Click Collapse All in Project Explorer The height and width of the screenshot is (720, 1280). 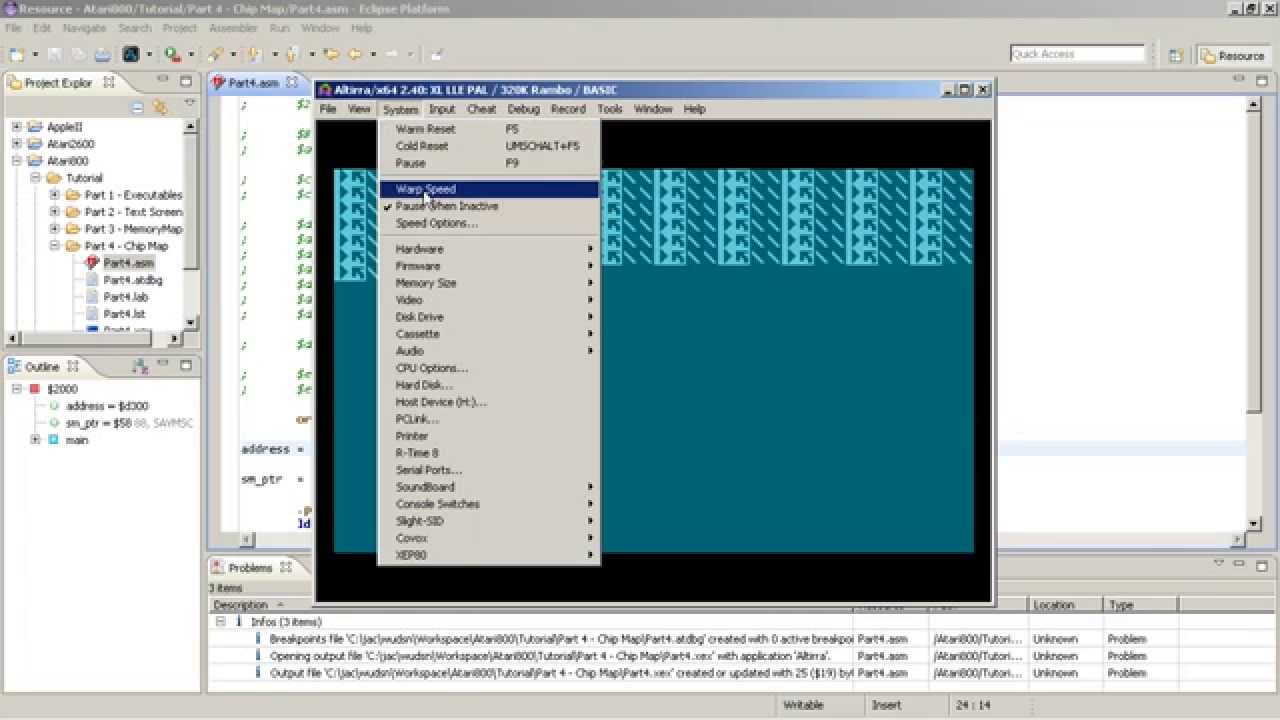click(138, 107)
